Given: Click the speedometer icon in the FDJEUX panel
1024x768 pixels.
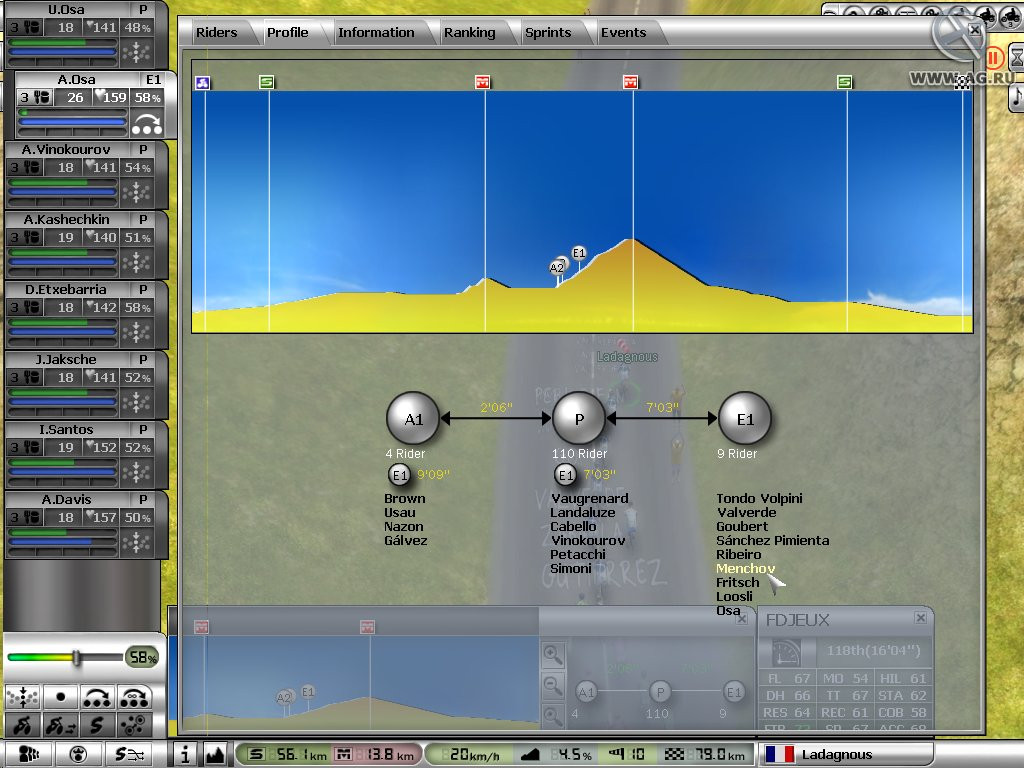Looking at the screenshot, I should (786, 652).
